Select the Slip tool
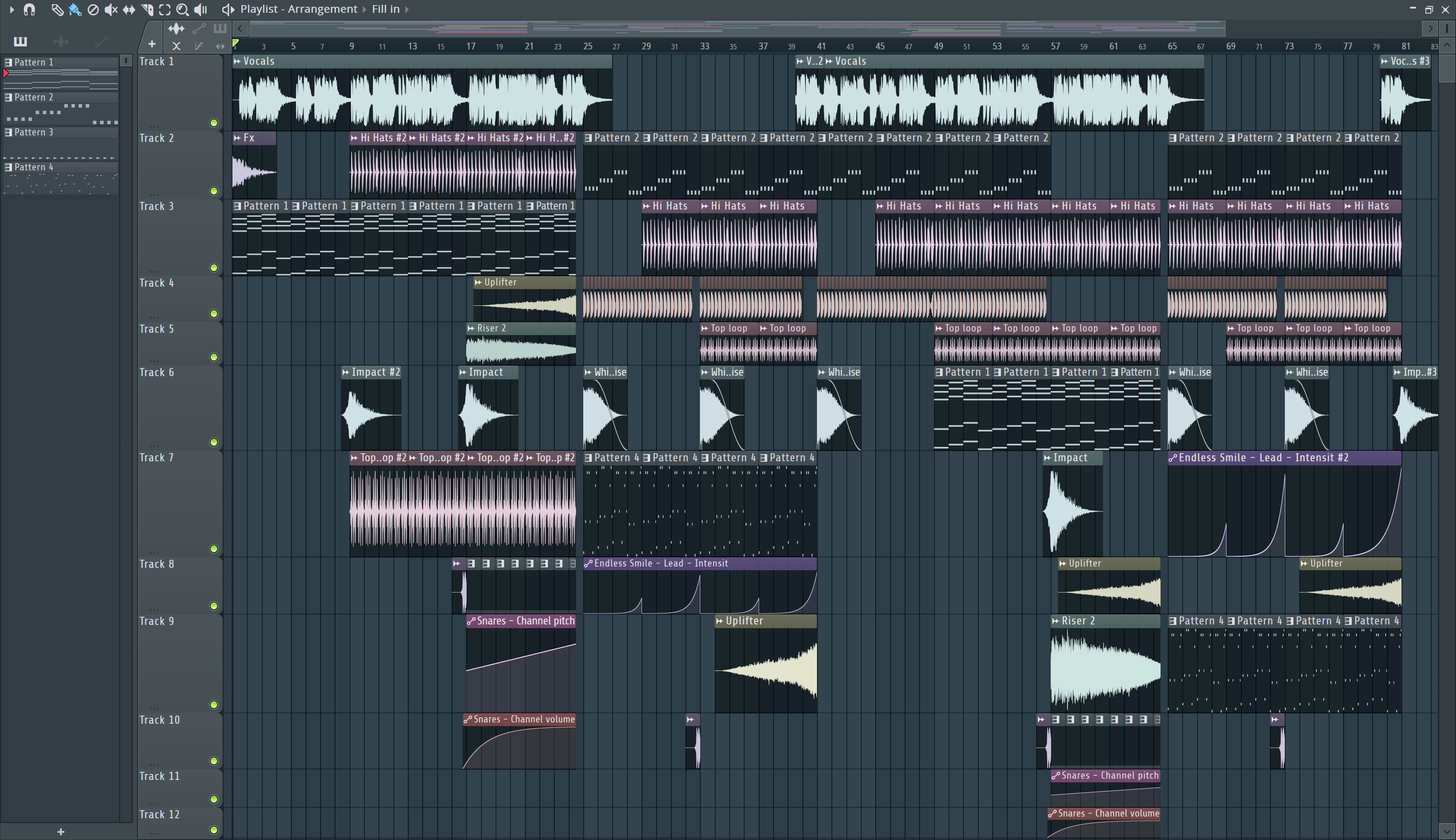Image resolution: width=1456 pixels, height=840 pixels. tap(129, 9)
